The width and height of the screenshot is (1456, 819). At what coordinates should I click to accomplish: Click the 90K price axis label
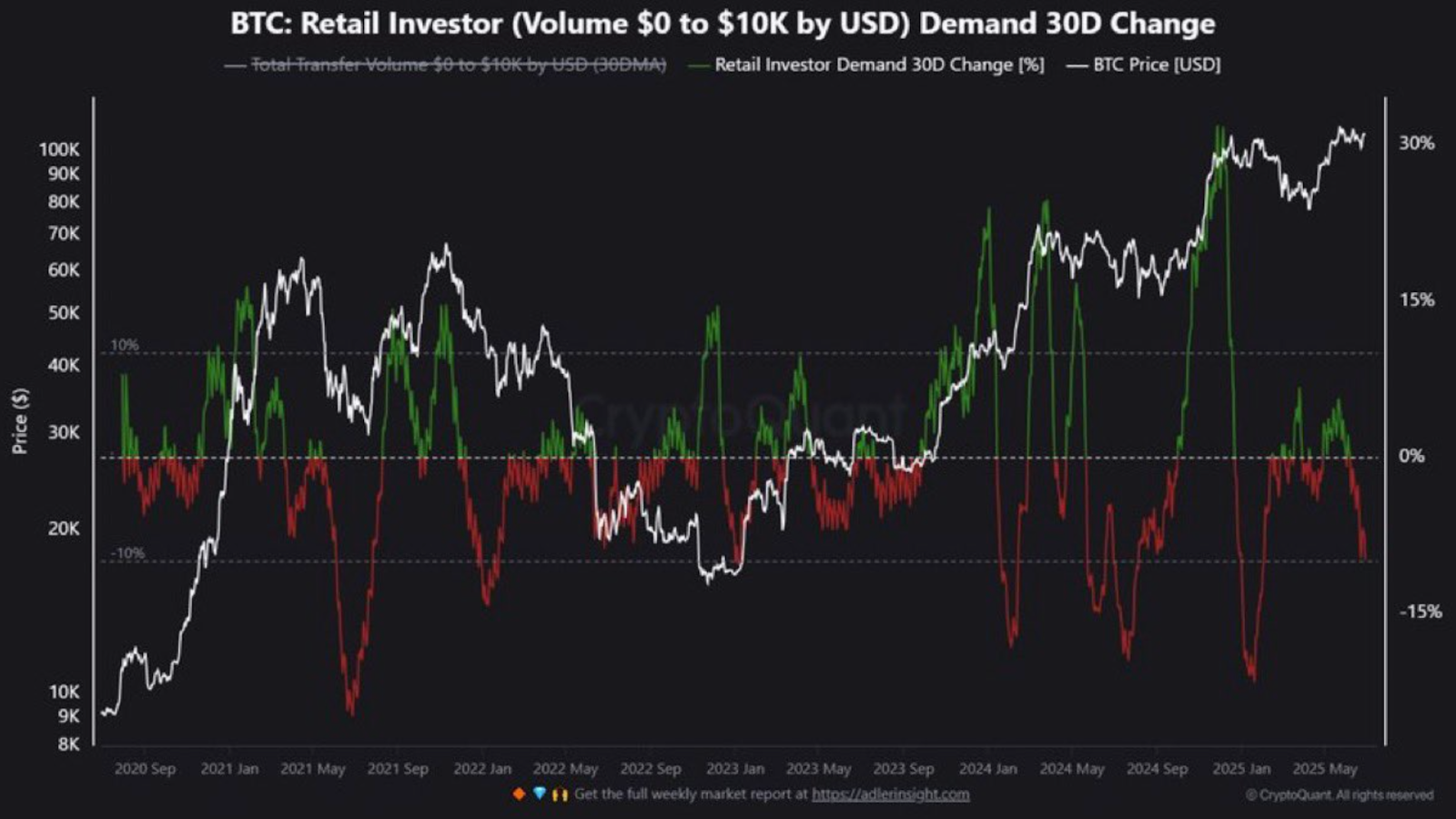click(x=64, y=173)
